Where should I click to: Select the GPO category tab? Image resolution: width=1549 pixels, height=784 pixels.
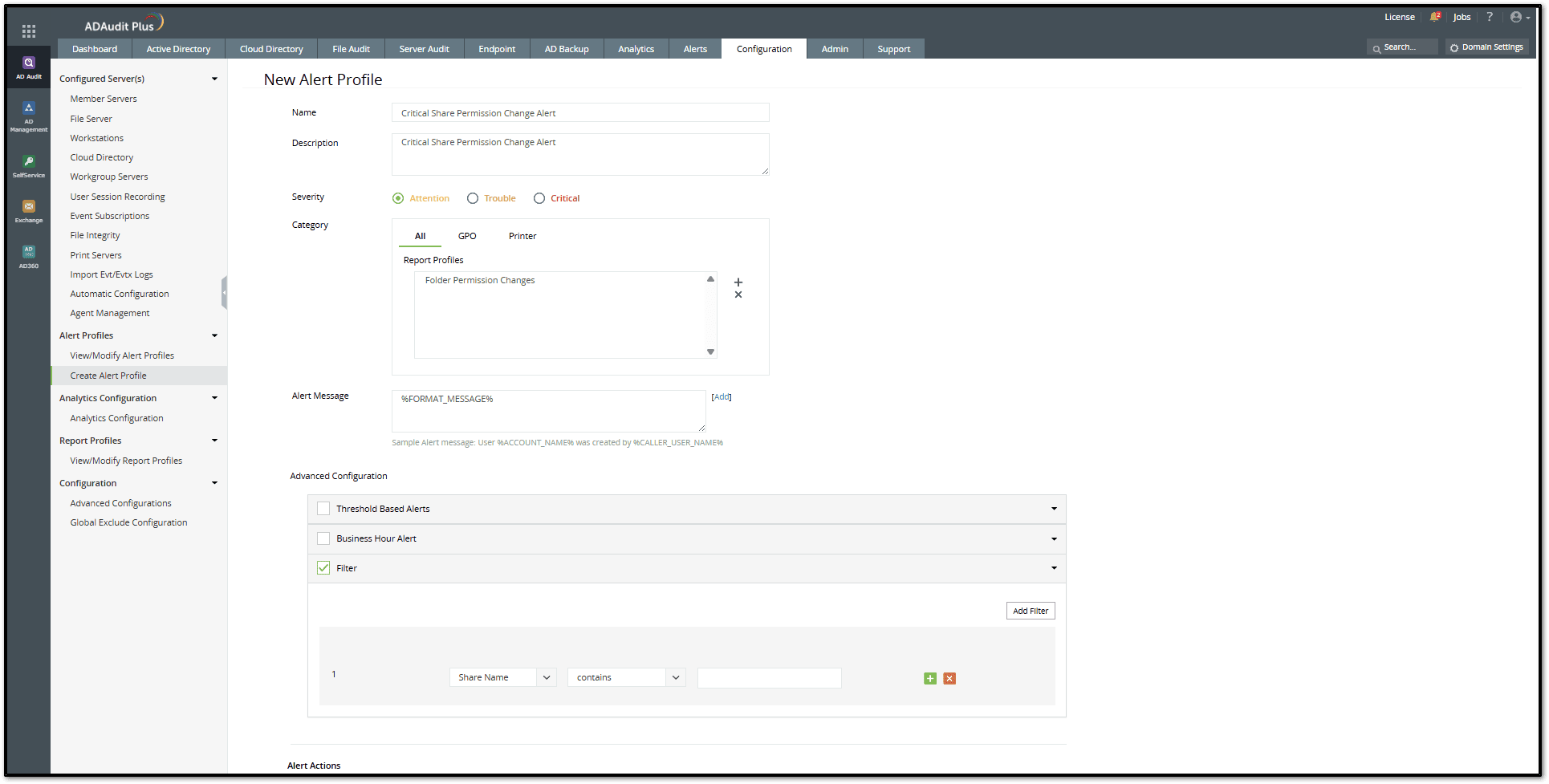[467, 236]
